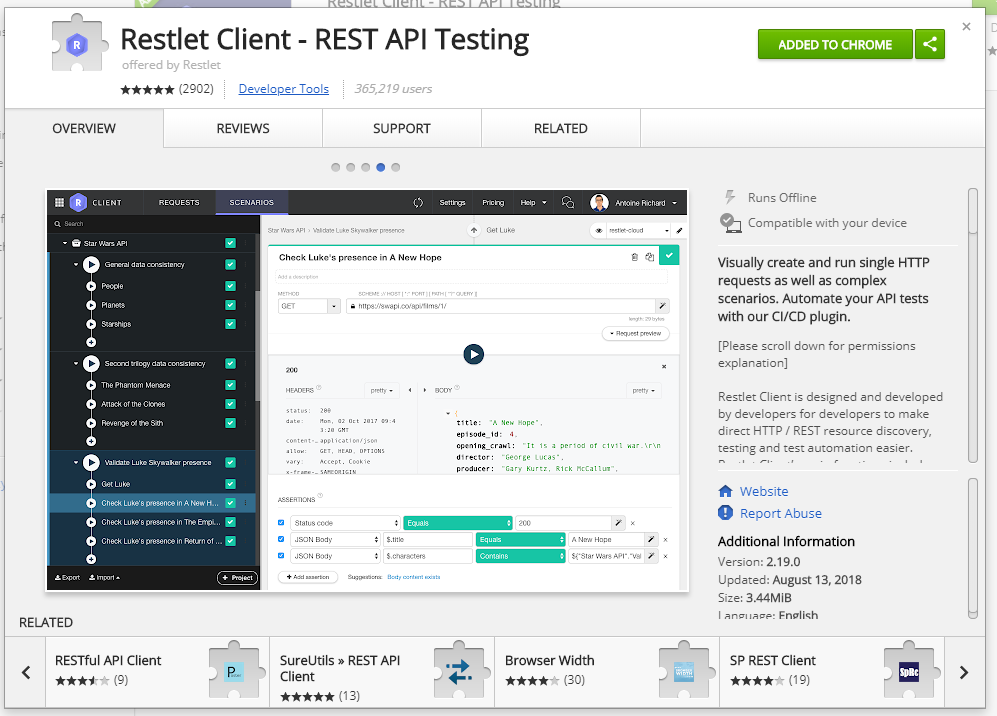Show previous related extensions with left arrow
Screen dimensions: 997x716
click(26, 672)
